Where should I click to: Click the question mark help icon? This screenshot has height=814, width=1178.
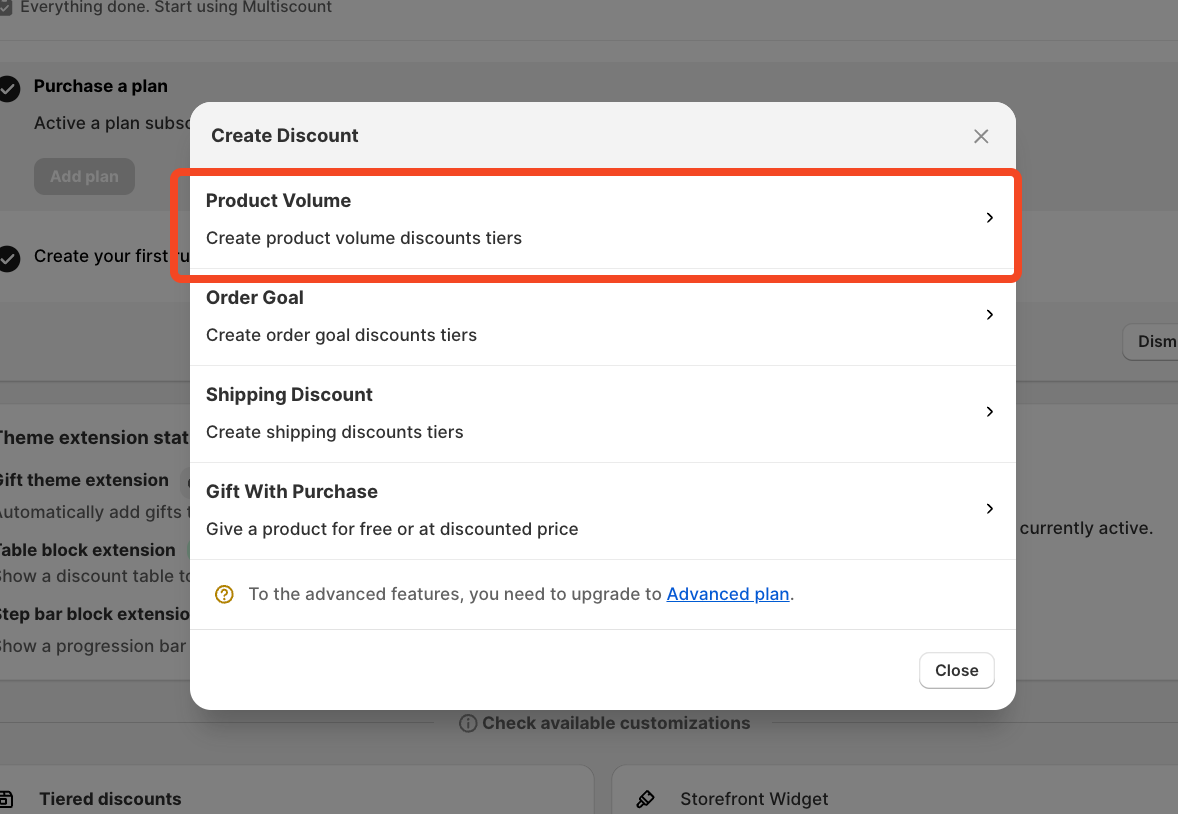(225, 594)
